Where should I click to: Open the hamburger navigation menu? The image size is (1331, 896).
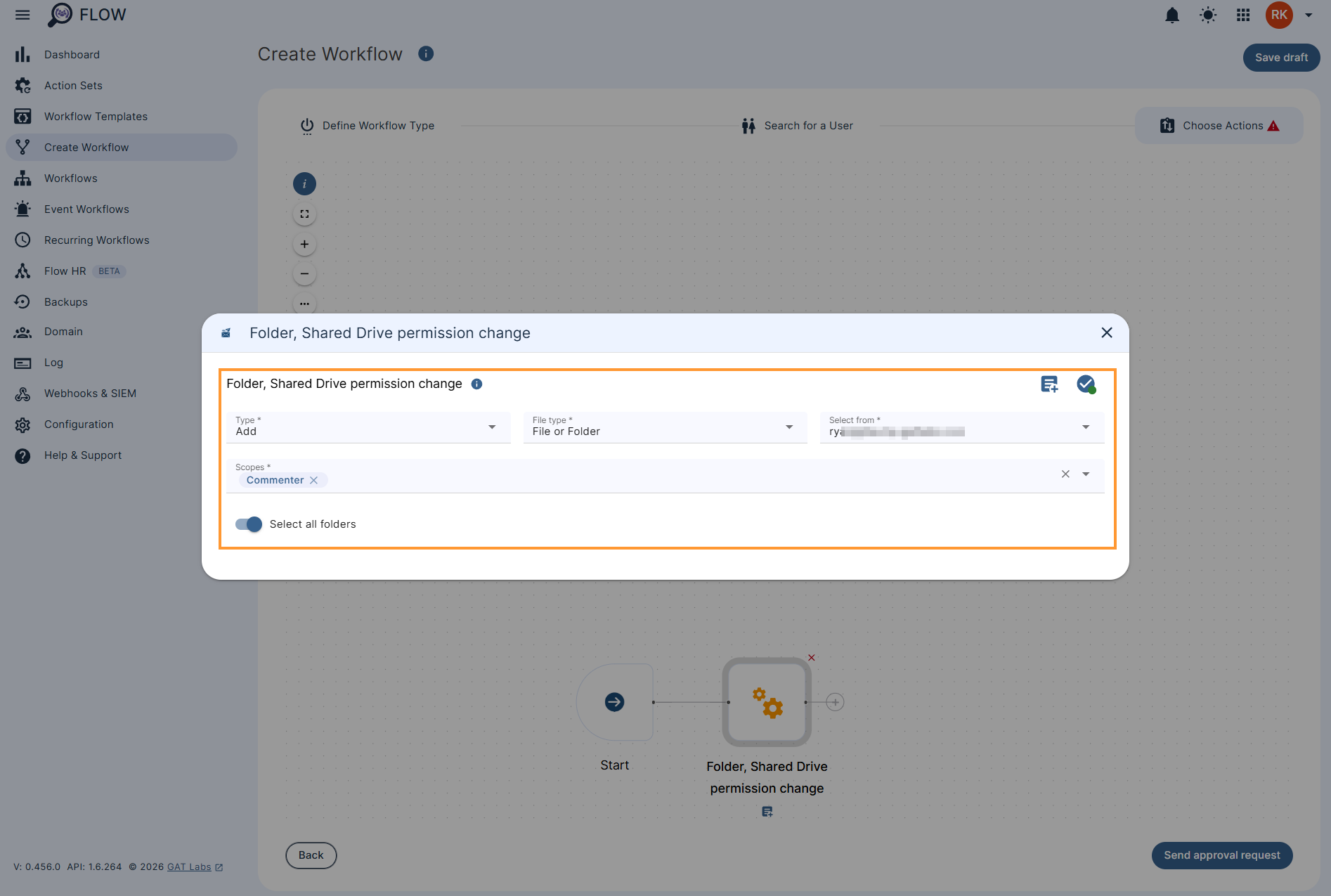(22, 15)
